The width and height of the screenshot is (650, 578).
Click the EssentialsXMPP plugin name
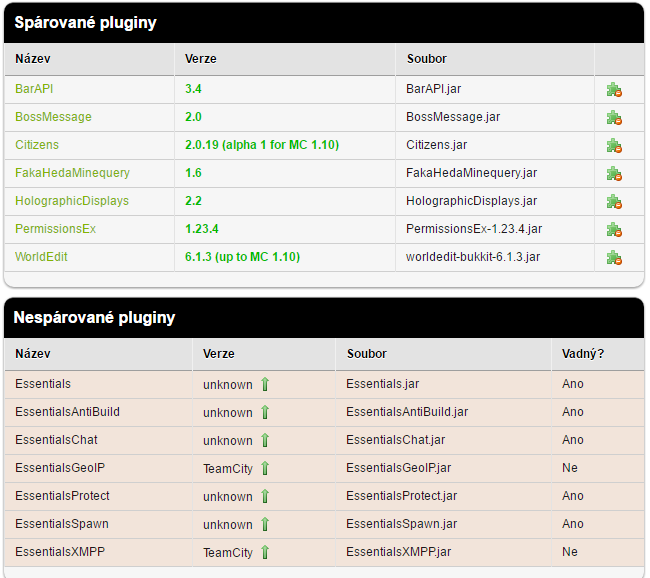tap(60, 552)
